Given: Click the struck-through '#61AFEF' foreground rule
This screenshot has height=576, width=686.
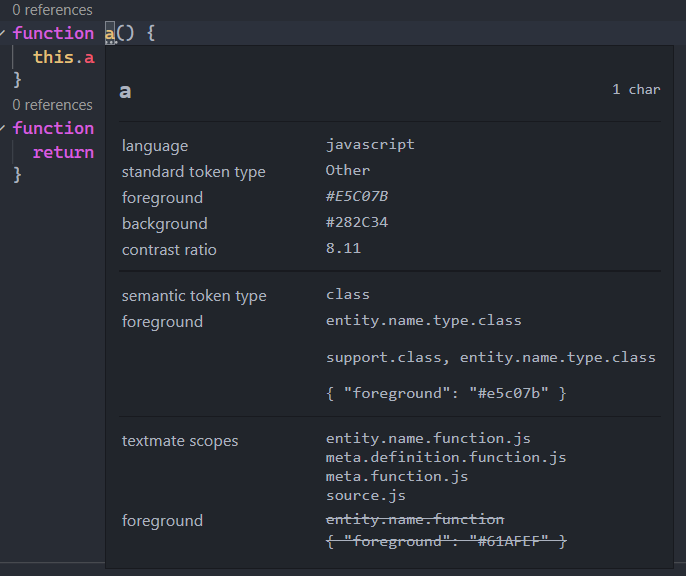Looking at the screenshot, I should click(446, 541).
